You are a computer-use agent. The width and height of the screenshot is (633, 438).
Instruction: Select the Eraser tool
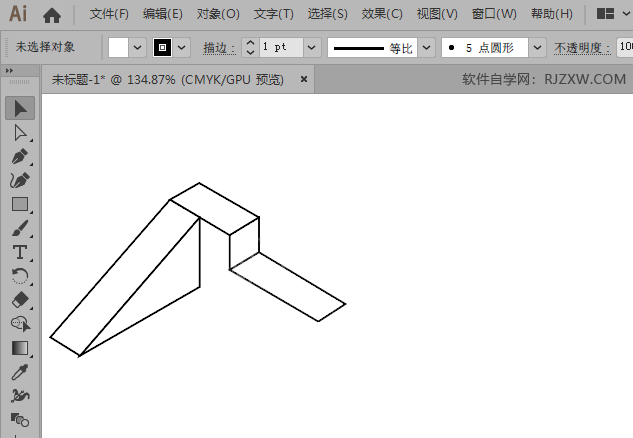pos(20,300)
